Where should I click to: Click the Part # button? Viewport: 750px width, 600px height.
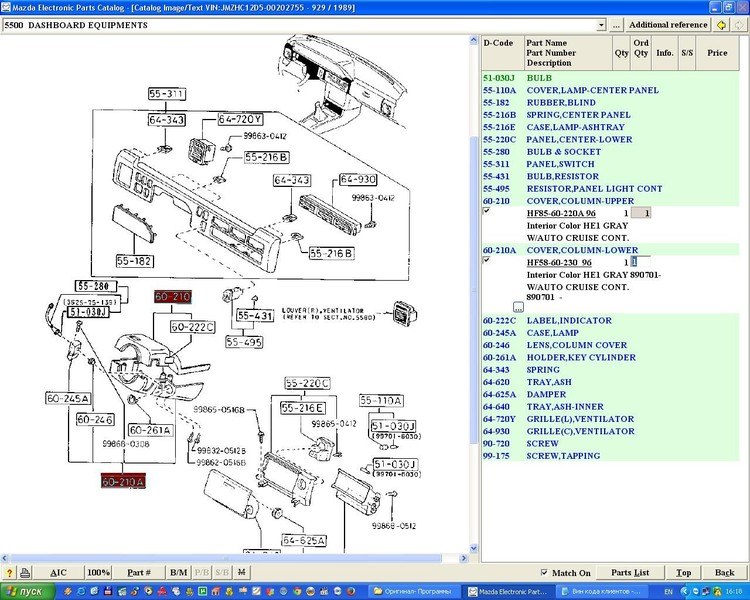(x=139, y=572)
